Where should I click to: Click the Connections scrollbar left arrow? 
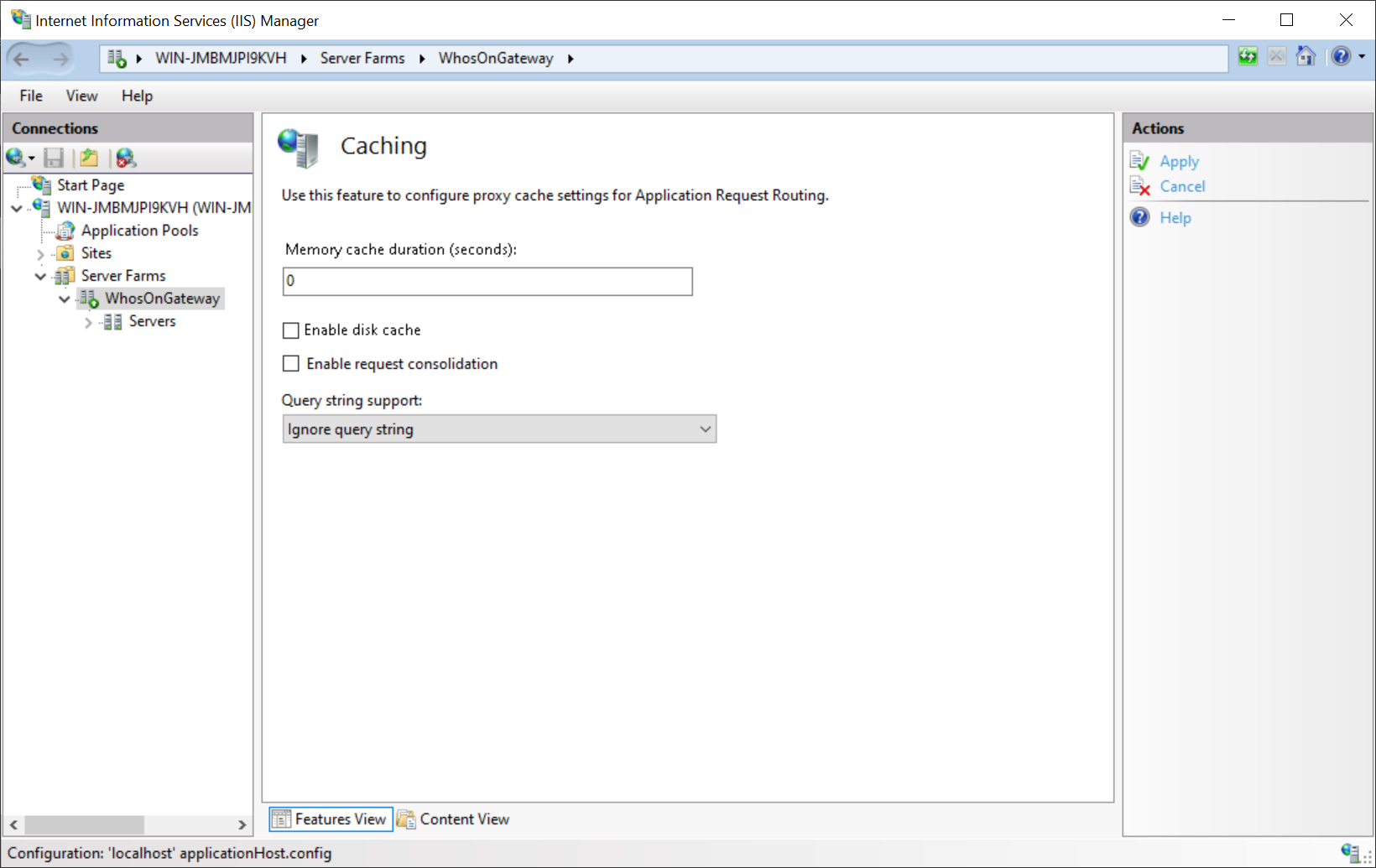coord(13,824)
